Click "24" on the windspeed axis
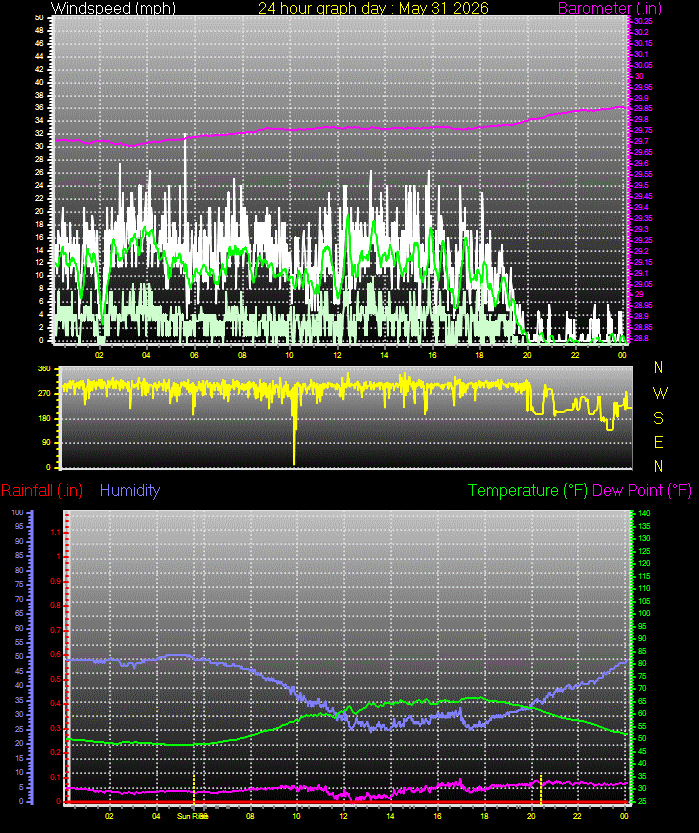 click(x=39, y=185)
